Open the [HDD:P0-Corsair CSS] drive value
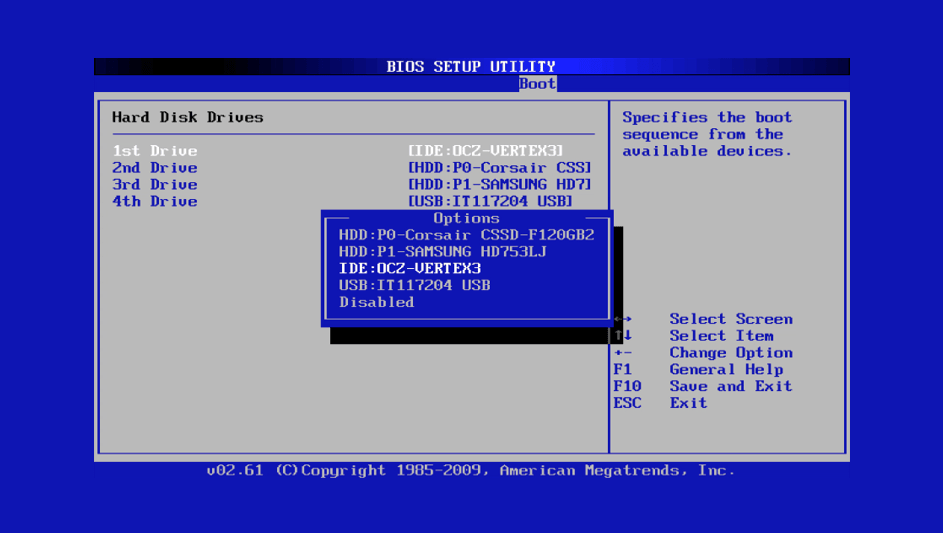 (500, 168)
